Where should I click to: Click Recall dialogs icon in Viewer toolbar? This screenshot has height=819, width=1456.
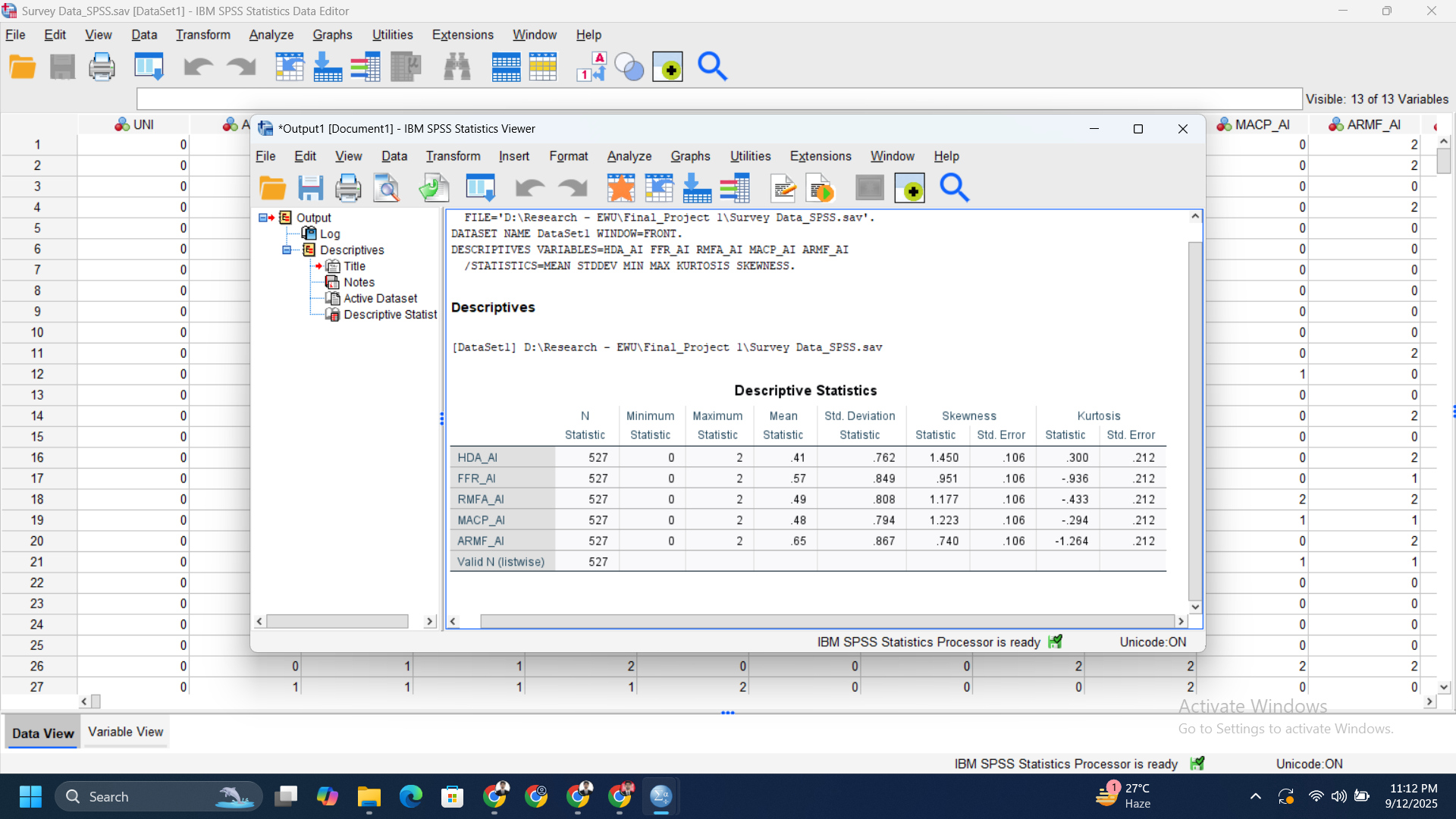[x=480, y=188]
